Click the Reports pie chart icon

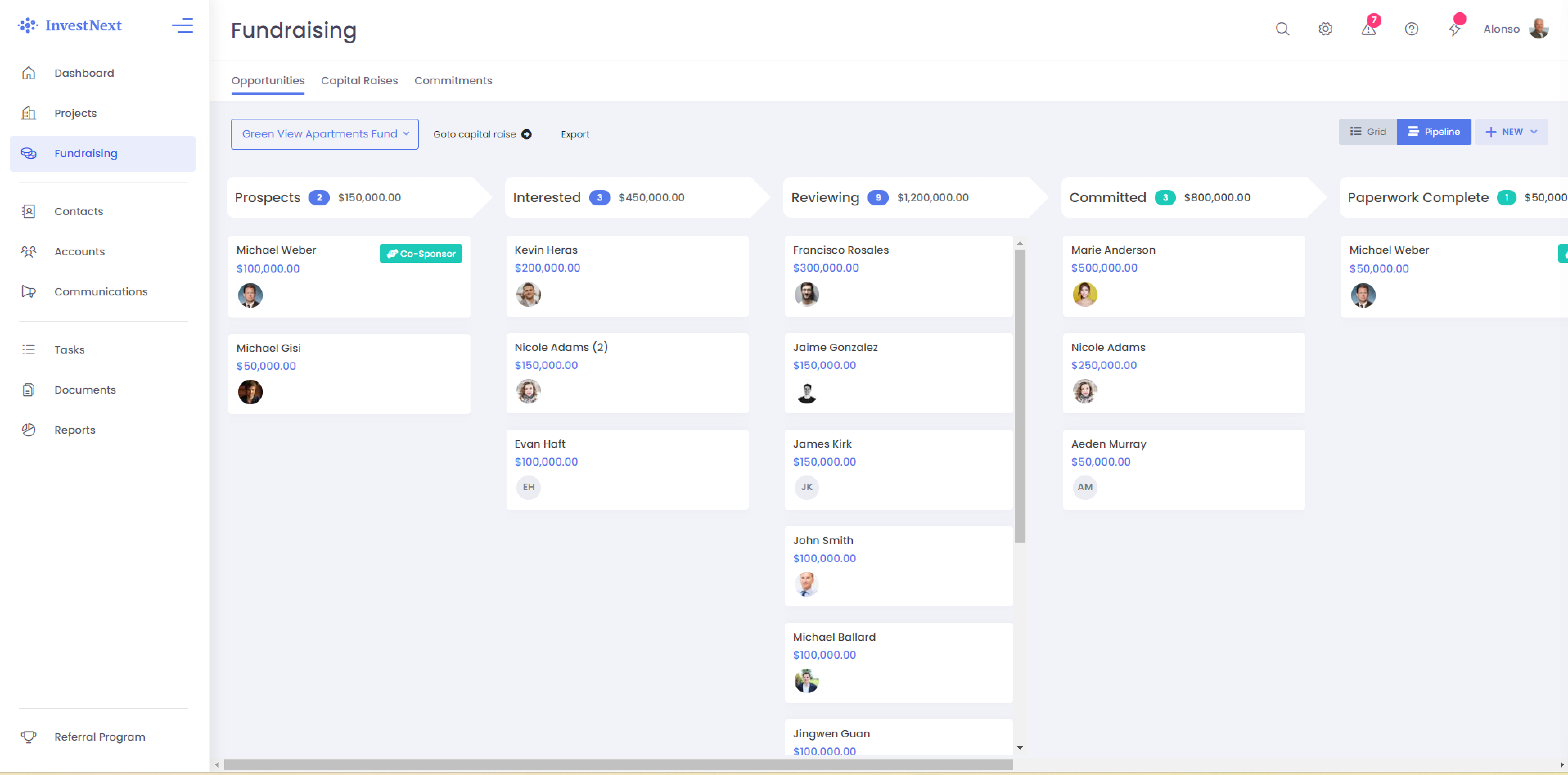(x=29, y=430)
